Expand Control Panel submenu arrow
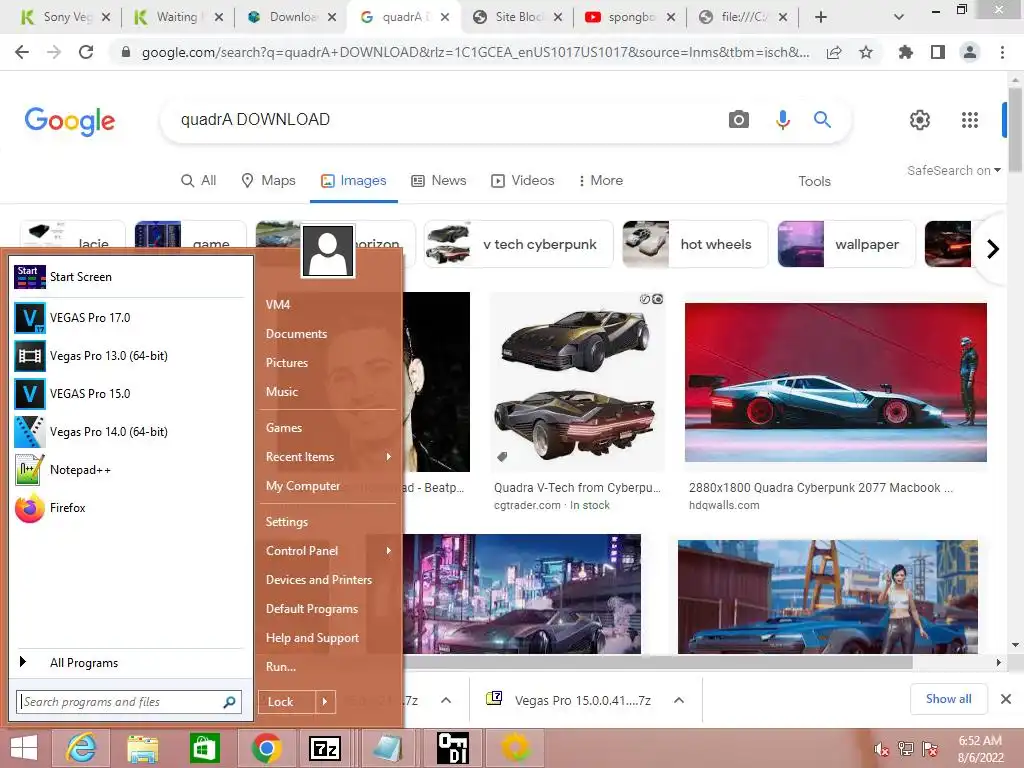 tap(389, 551)
